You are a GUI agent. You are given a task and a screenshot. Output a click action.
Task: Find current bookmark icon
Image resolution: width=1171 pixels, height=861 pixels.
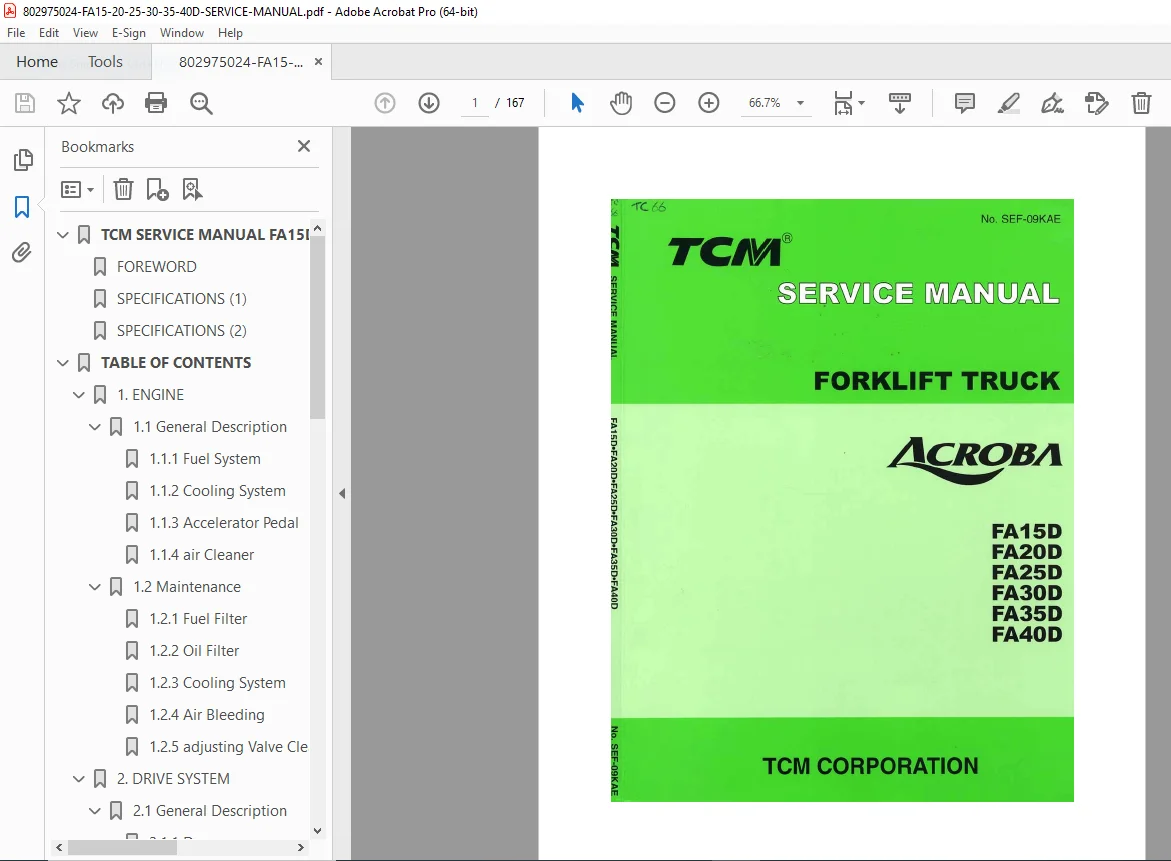tap(192, 190)
